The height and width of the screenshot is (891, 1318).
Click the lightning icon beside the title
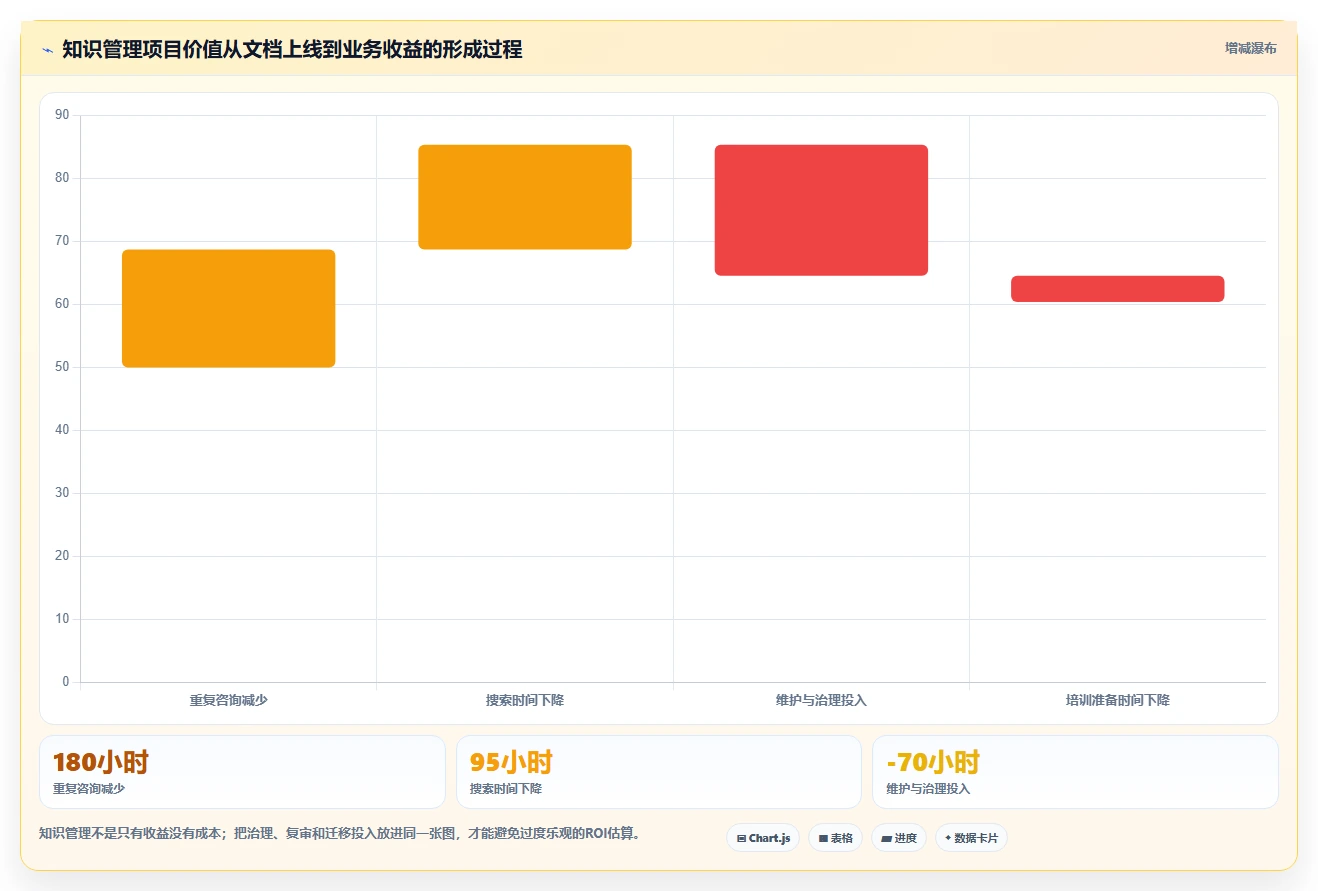coord(47,50)
